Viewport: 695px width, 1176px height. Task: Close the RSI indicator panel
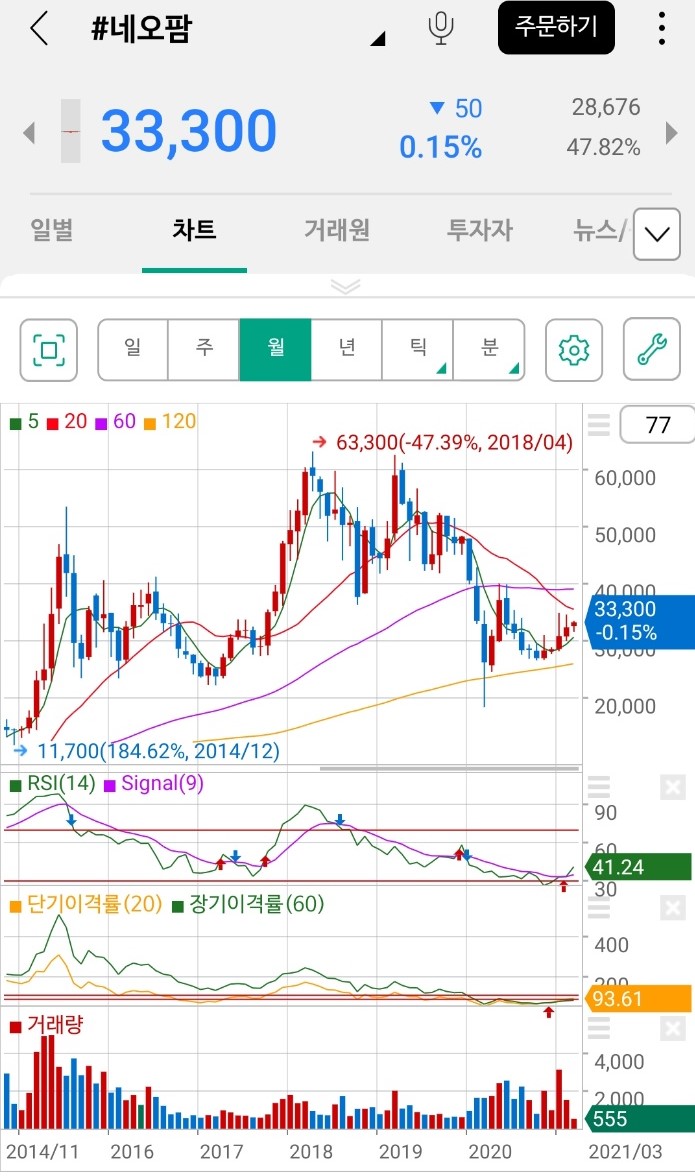[x=673, y=788]
